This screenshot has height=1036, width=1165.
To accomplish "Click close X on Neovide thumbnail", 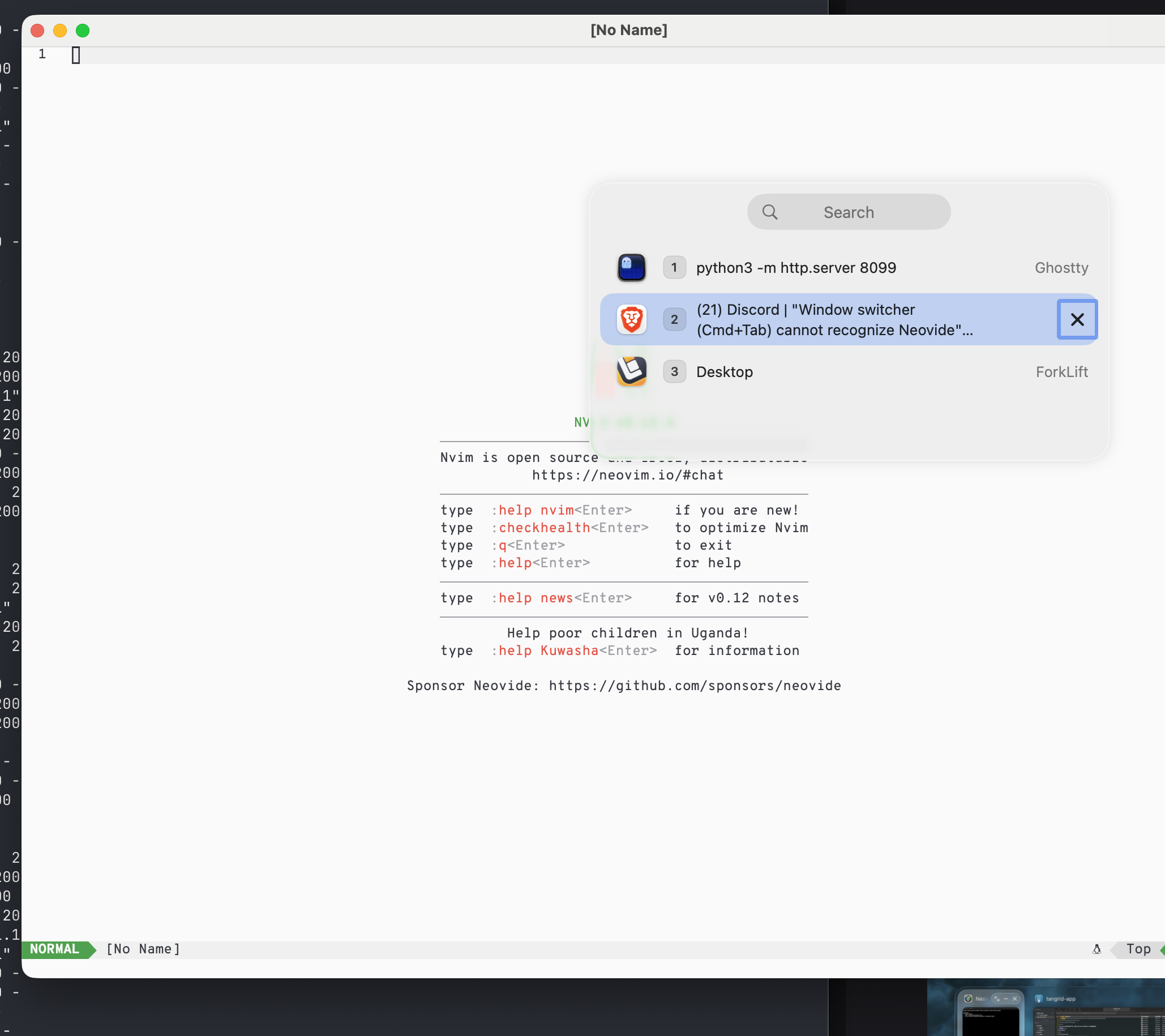I will [x=1014, y=999].
